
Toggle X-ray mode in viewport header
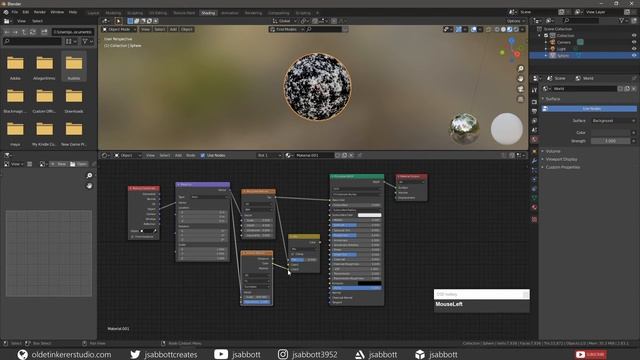coord(489,29)
